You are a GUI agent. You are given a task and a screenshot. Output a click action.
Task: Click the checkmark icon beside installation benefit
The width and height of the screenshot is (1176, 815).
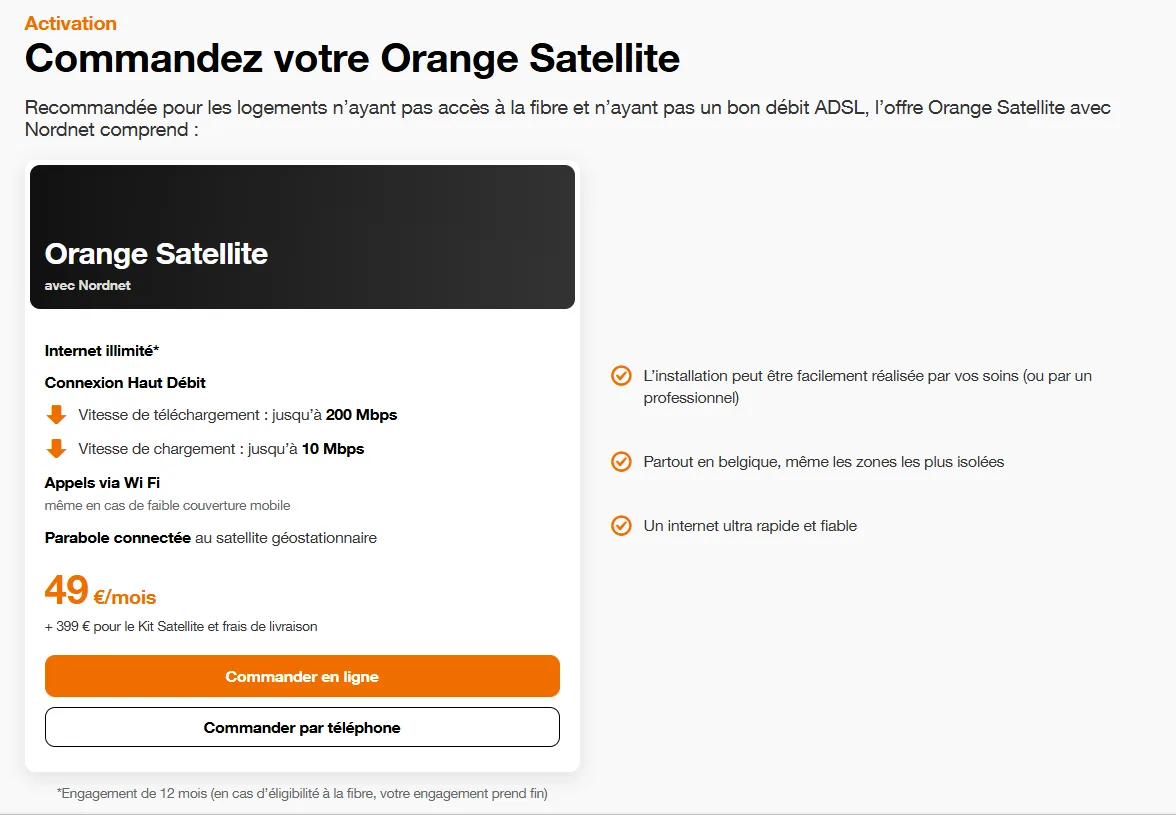tap(621, 376)
